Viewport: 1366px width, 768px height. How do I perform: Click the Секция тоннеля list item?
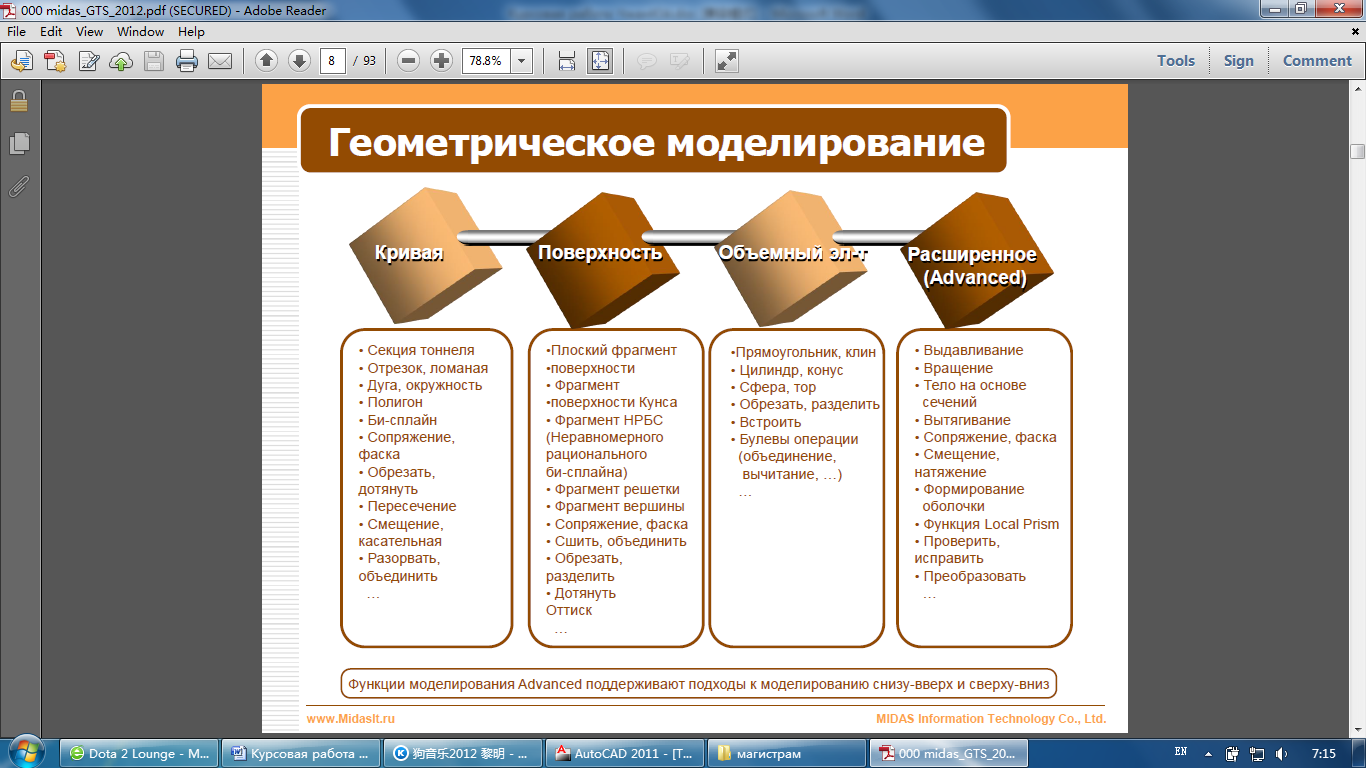(x=416, y=350)
